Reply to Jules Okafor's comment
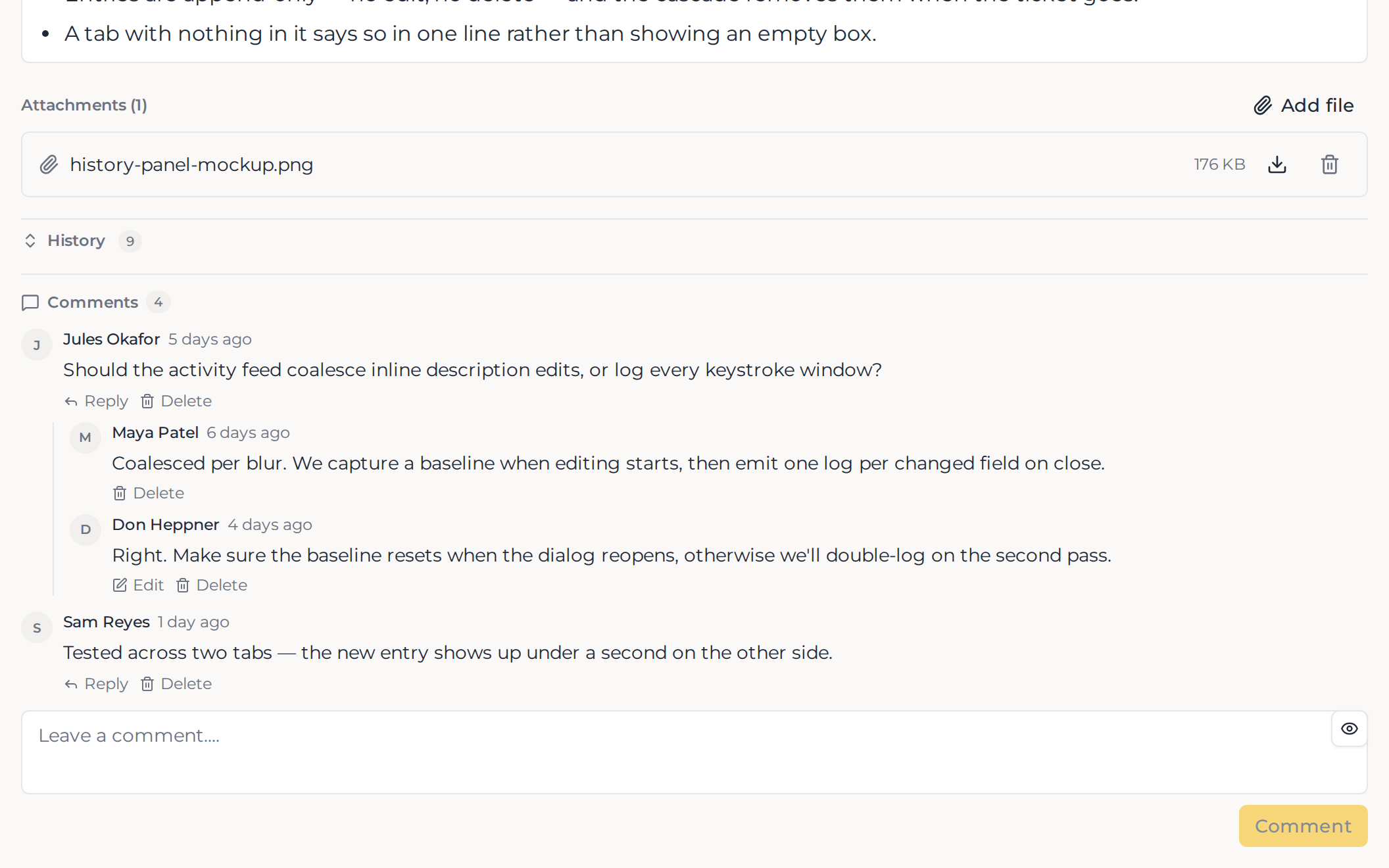This screenshot has width=1389, height=868. [96, 401]
